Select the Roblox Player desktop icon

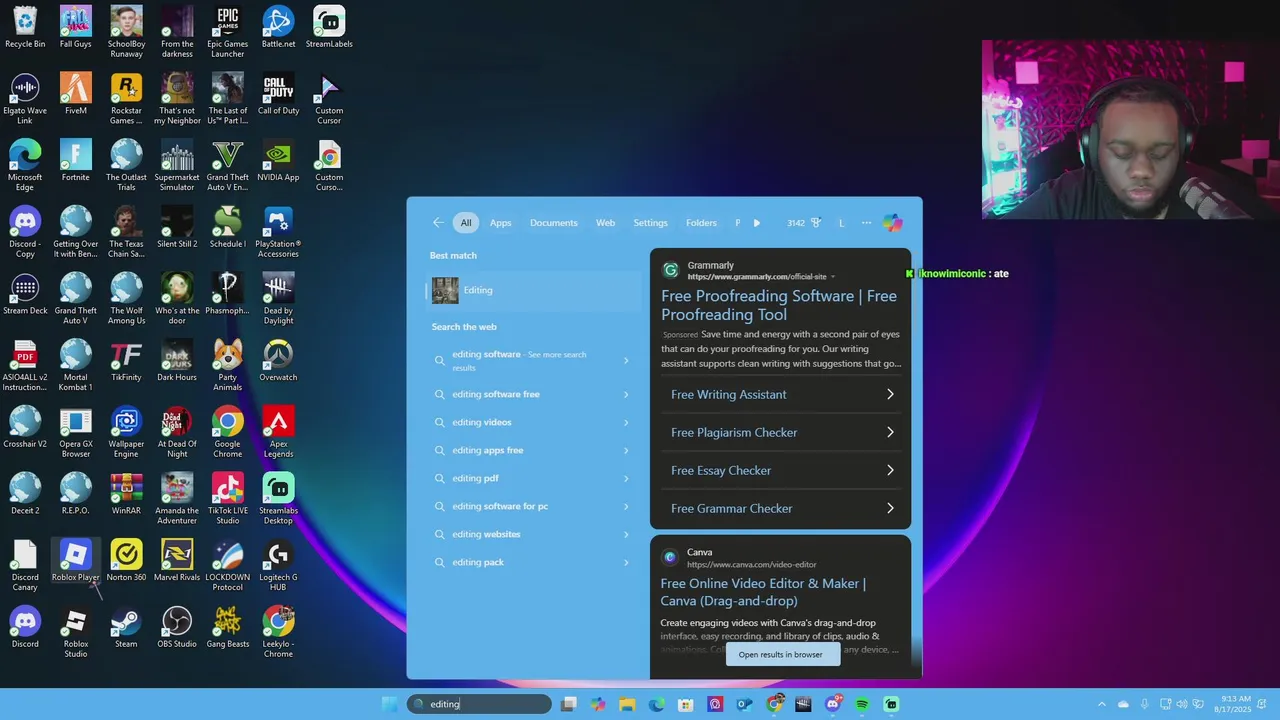(x=76, y=561)
